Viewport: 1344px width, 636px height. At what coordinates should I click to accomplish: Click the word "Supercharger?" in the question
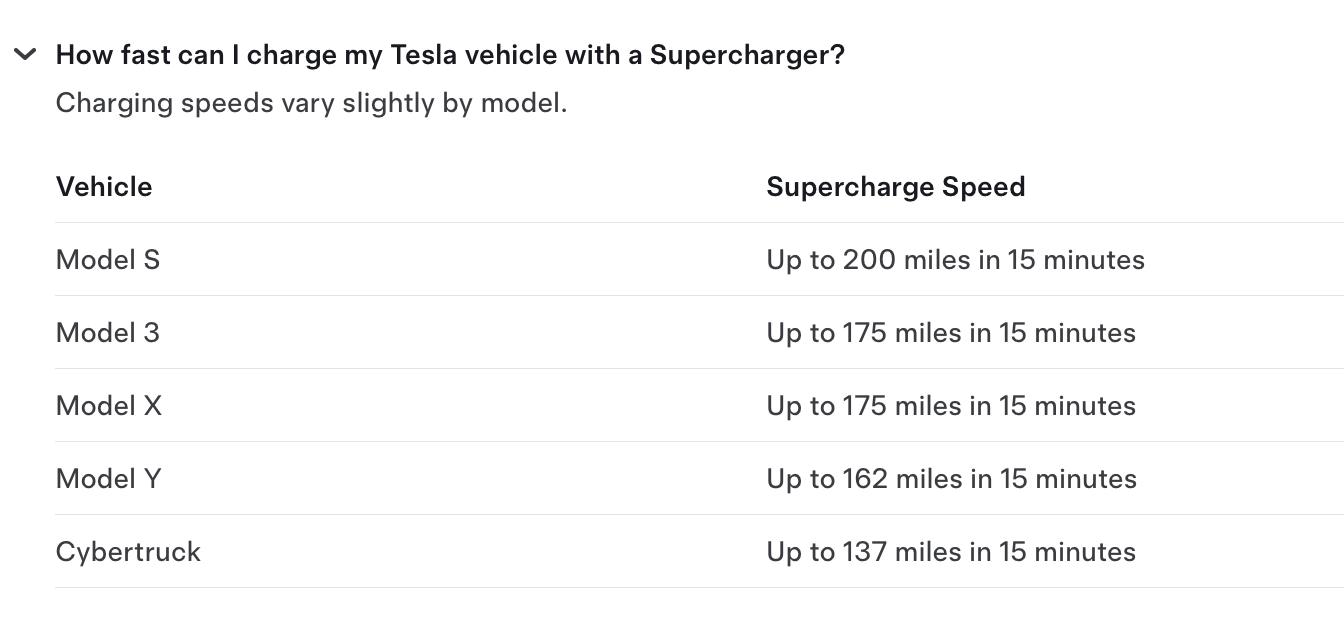point(747,55)
